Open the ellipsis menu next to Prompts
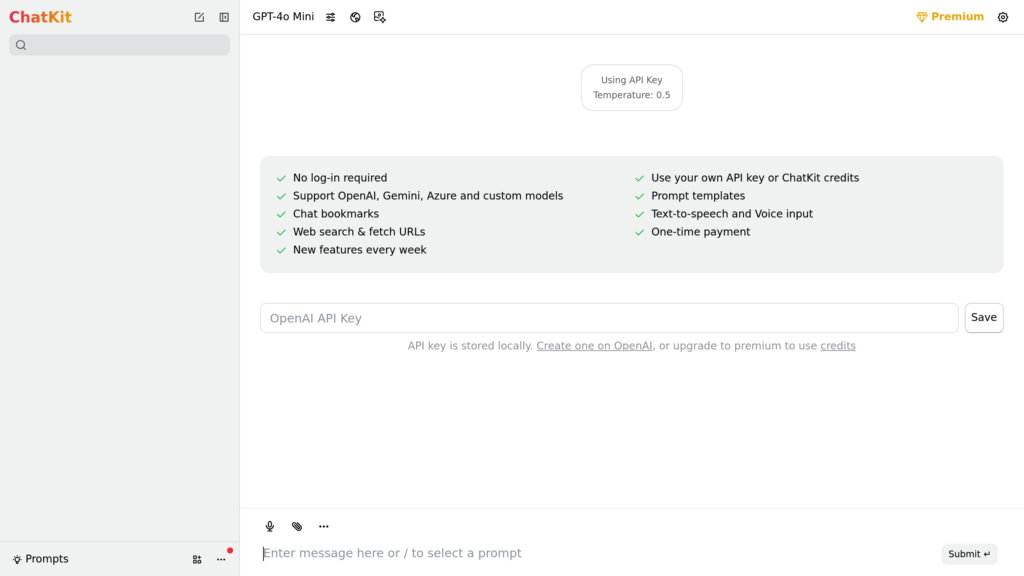1024x576 pixels. (221, 559)
